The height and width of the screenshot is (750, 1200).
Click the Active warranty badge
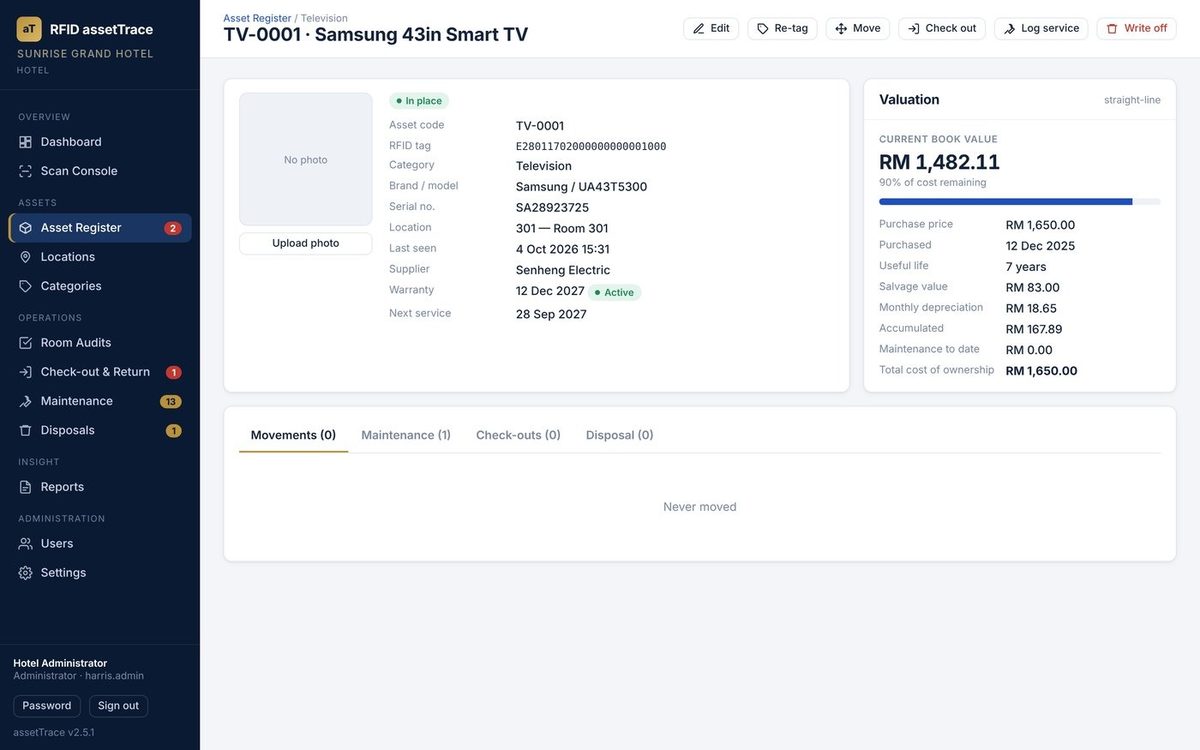tap(615, 293)
